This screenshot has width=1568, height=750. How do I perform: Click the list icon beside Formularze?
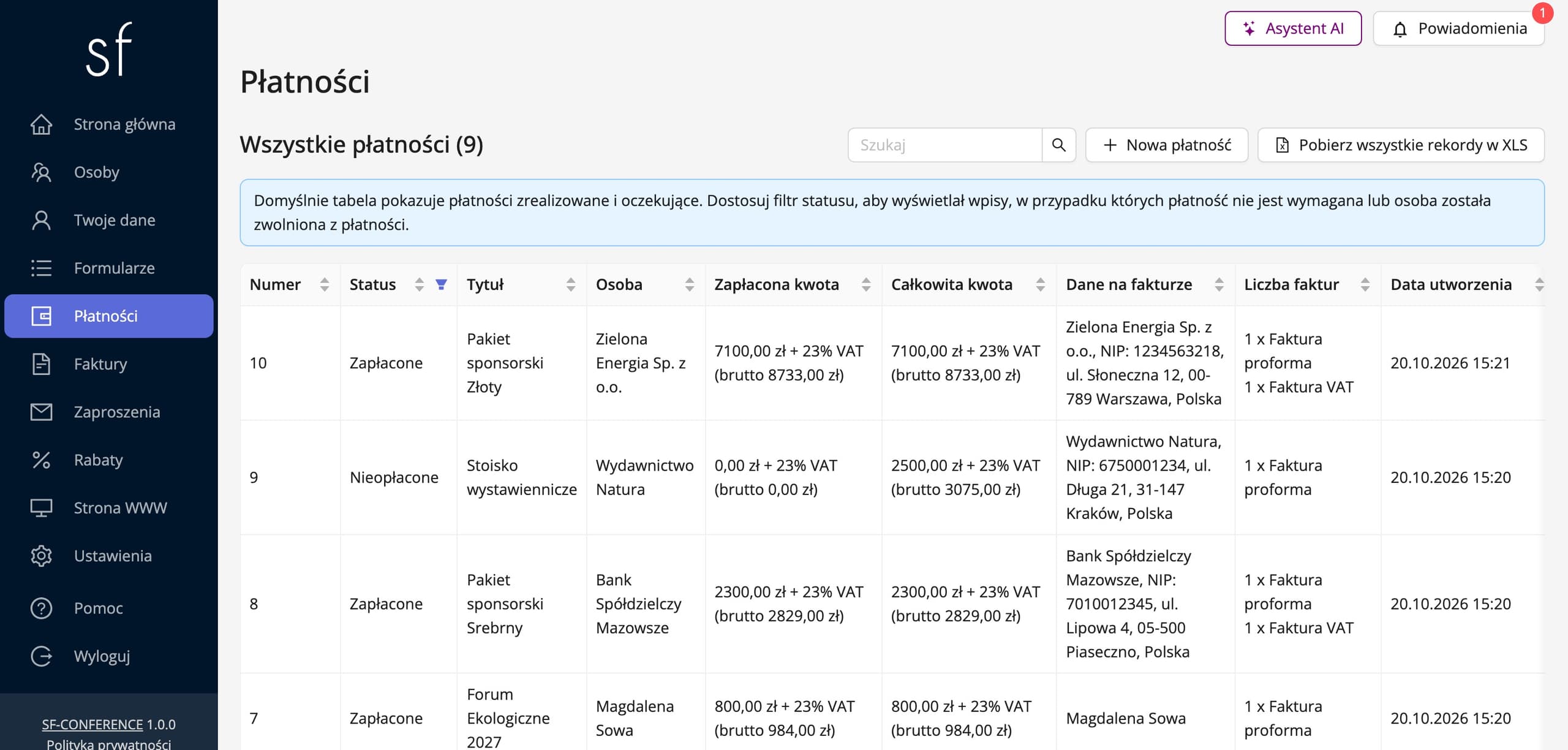[x=41, y=268]
